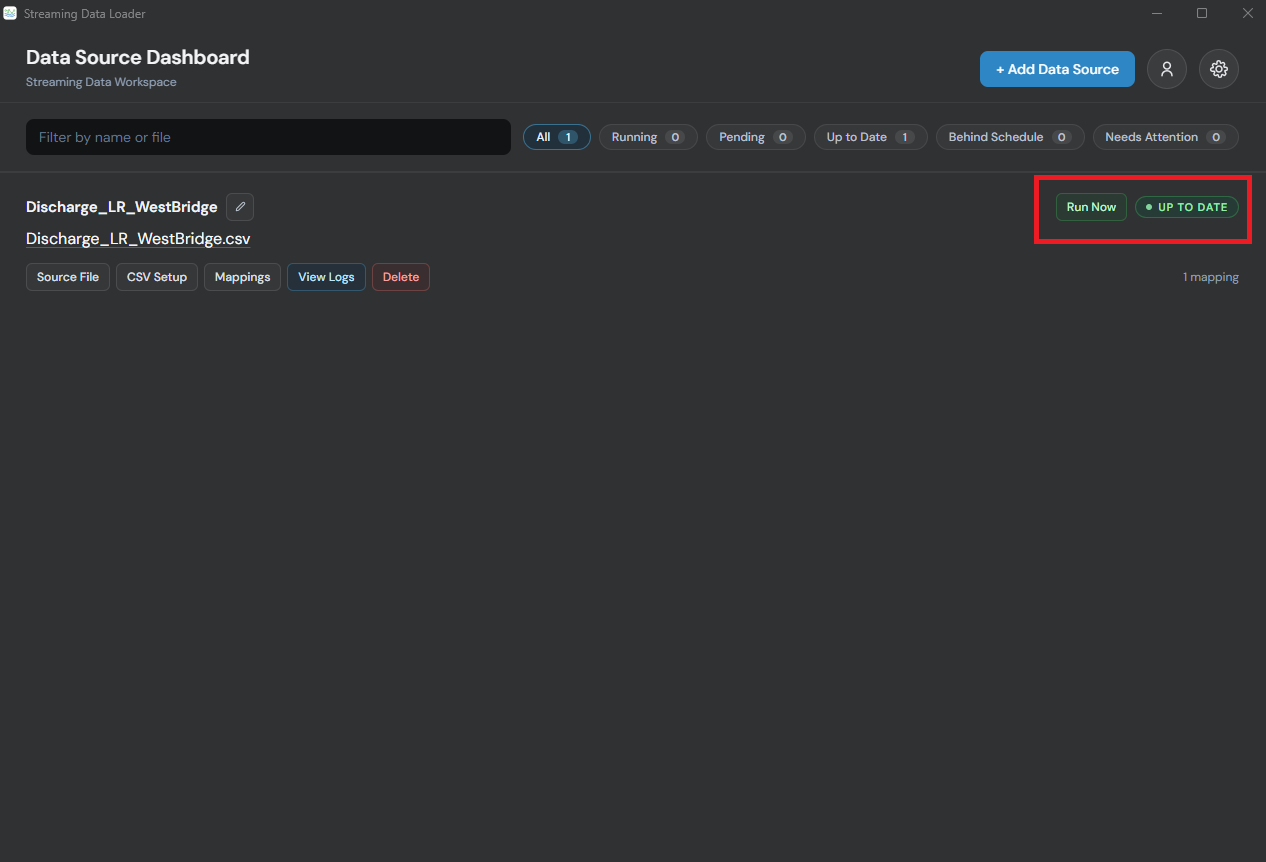The width and height of the screenshot is (1266, 862).
Task: Filter by Running sources
Action: click(x=648, y=137)
